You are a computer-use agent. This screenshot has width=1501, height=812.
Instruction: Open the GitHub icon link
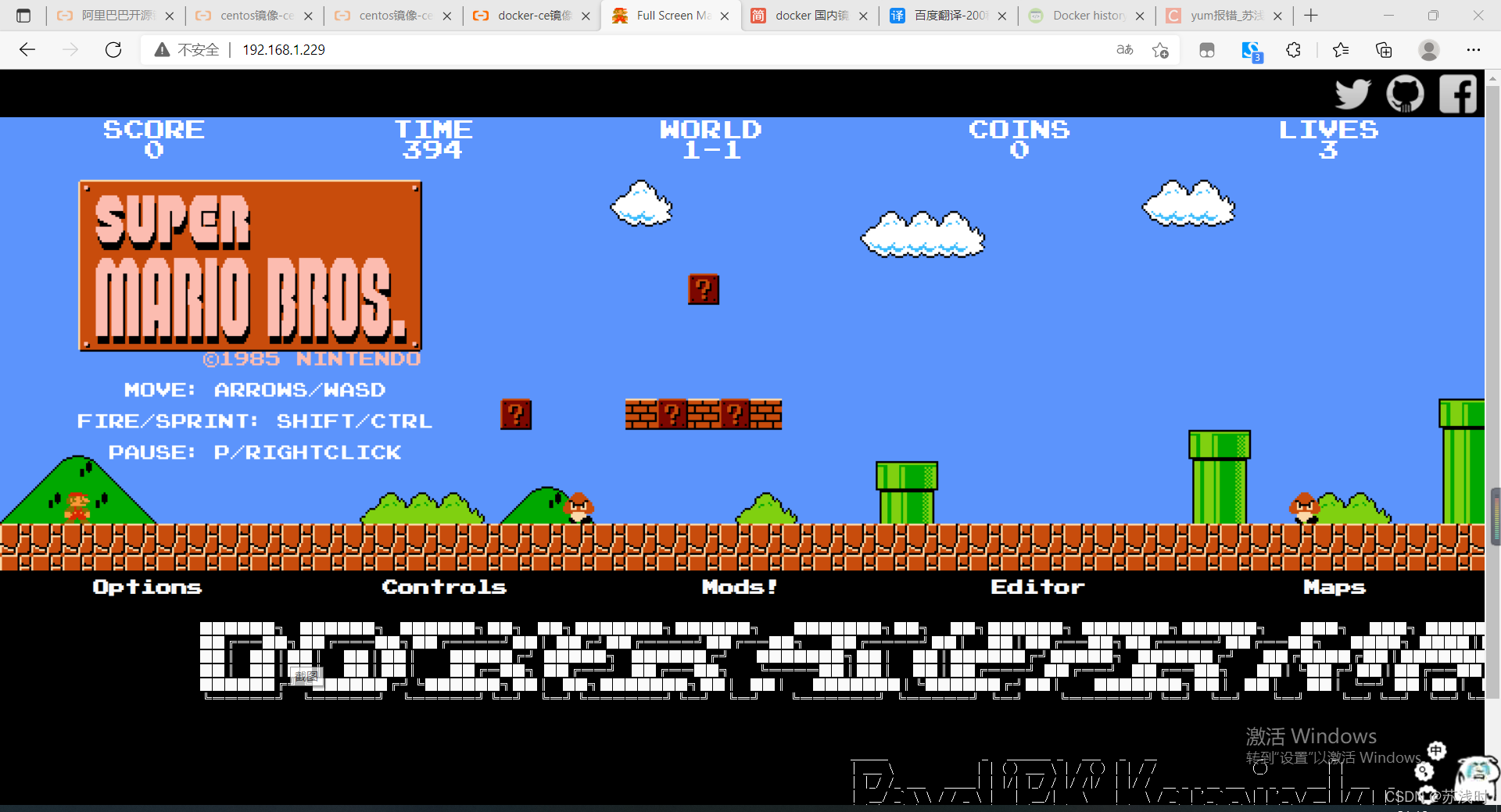1405,94
